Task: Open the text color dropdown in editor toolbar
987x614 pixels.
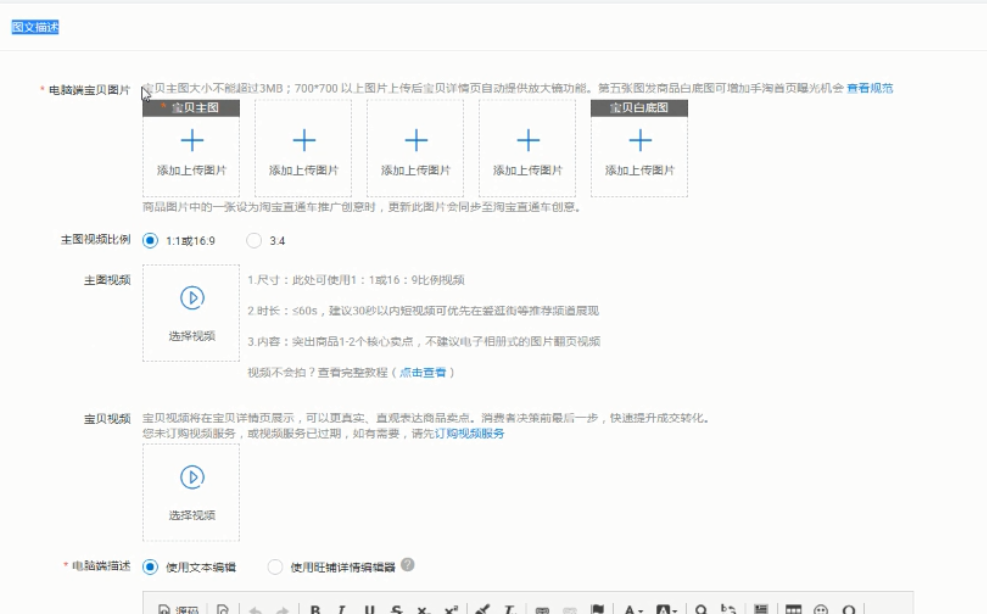Action: [x=633, y=609]
